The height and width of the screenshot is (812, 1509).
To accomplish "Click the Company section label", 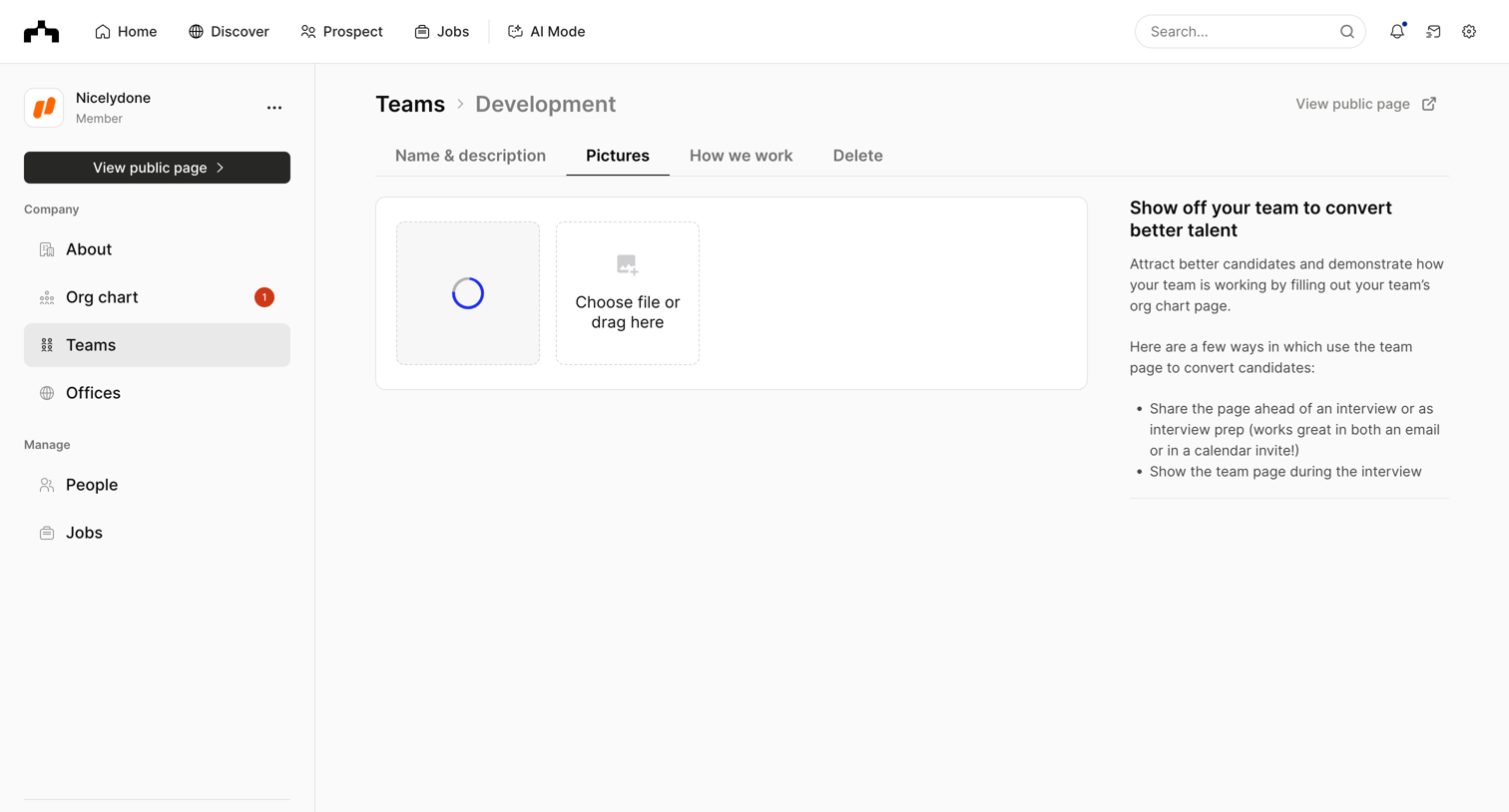I will tap(51, 209).
